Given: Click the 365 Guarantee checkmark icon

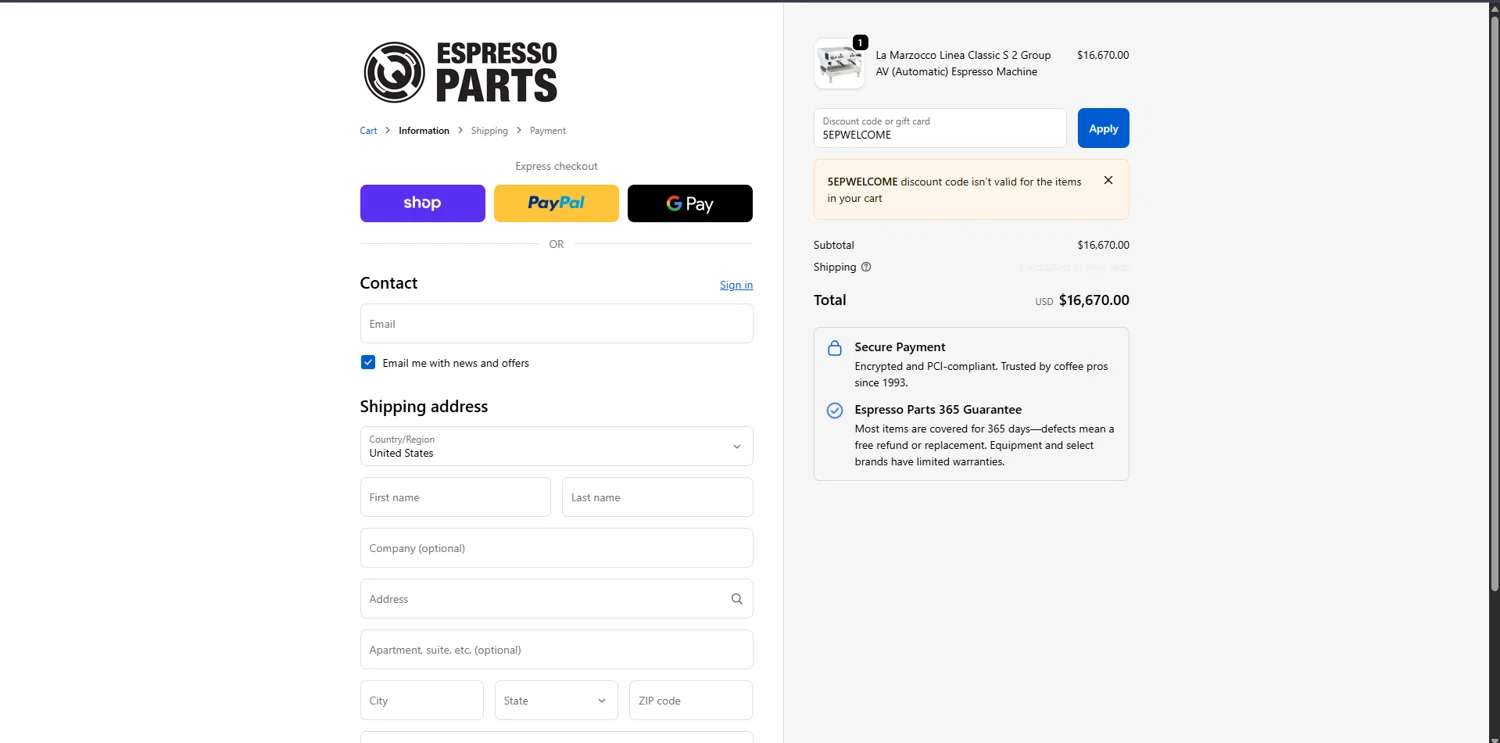Looking at the screenshot, I should (835, 410).
